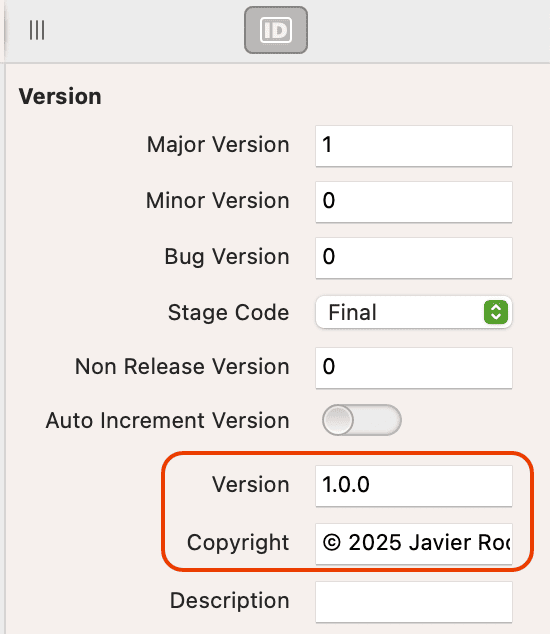Select the ID attributes inspector icon
The width and height of the screenshot is (550, 634).
coord(276,30)
